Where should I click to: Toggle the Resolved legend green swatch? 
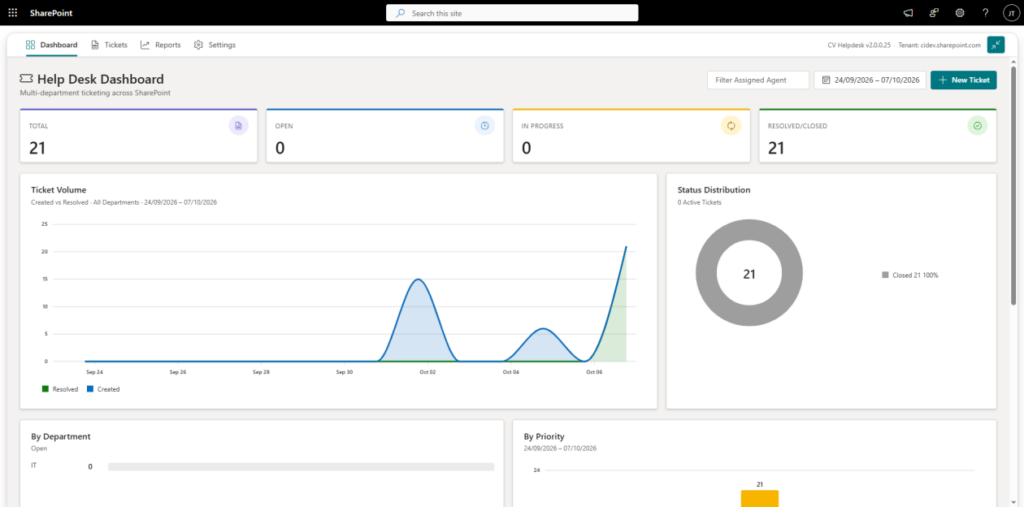pos(45,389)
